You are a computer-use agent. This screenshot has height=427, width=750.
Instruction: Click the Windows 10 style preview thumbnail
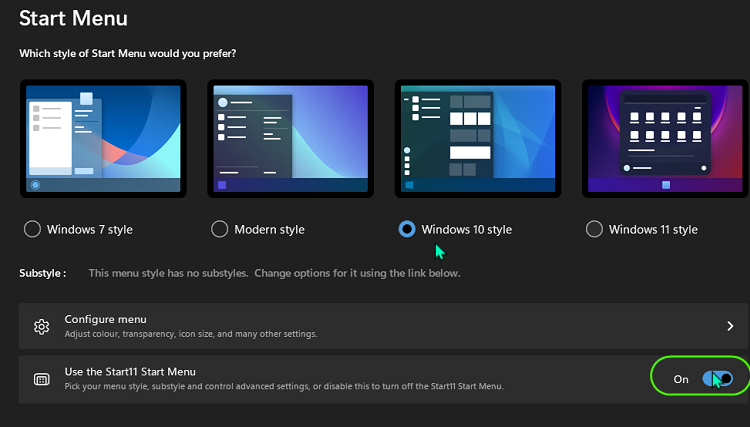point(478,139)
